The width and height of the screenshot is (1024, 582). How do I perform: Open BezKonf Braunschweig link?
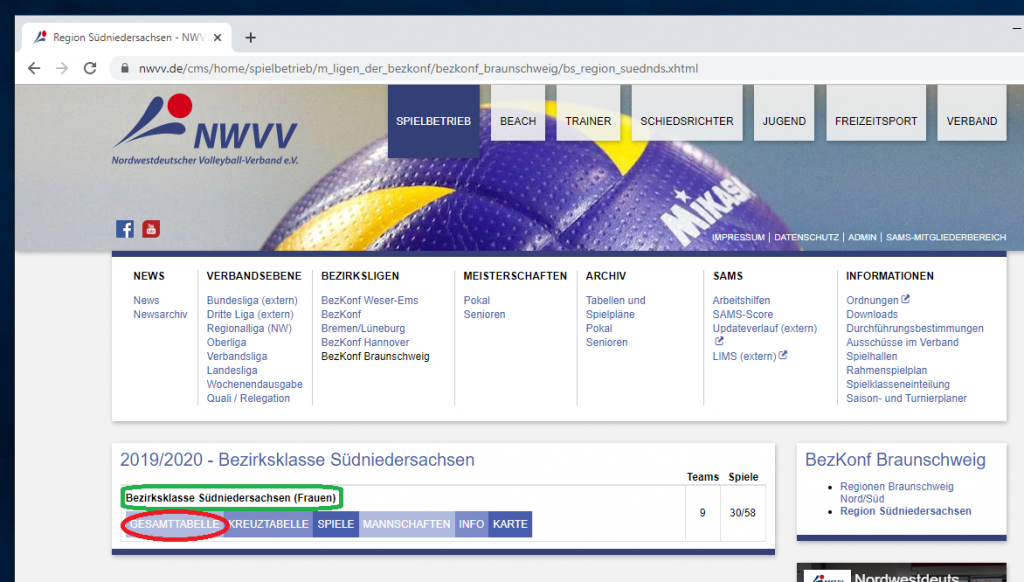pos(375,357)
